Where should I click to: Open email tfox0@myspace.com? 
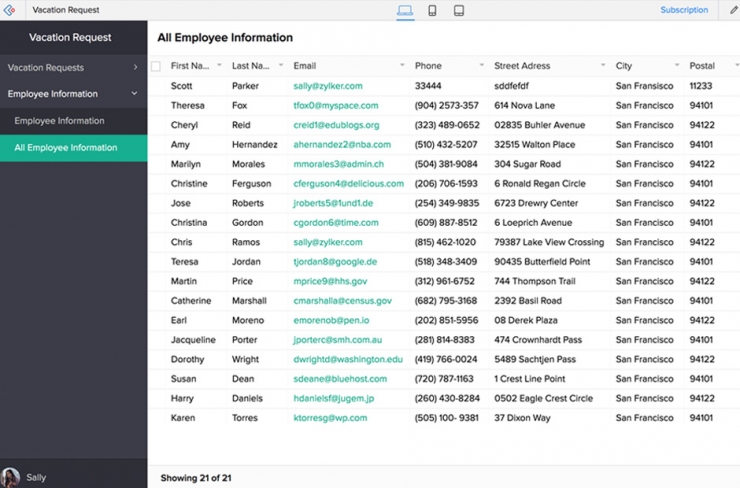(x=336, y=106)
